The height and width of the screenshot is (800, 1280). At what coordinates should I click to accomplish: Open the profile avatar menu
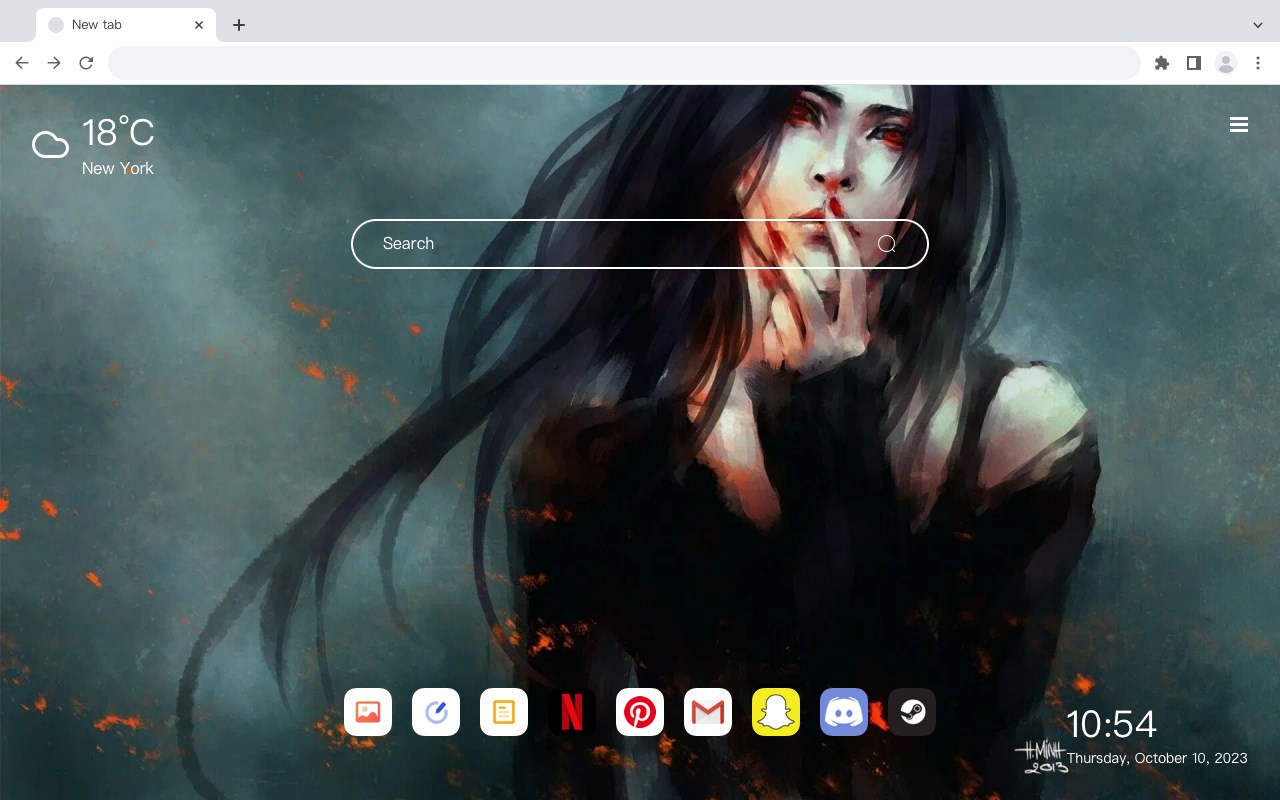[1226, 63]
